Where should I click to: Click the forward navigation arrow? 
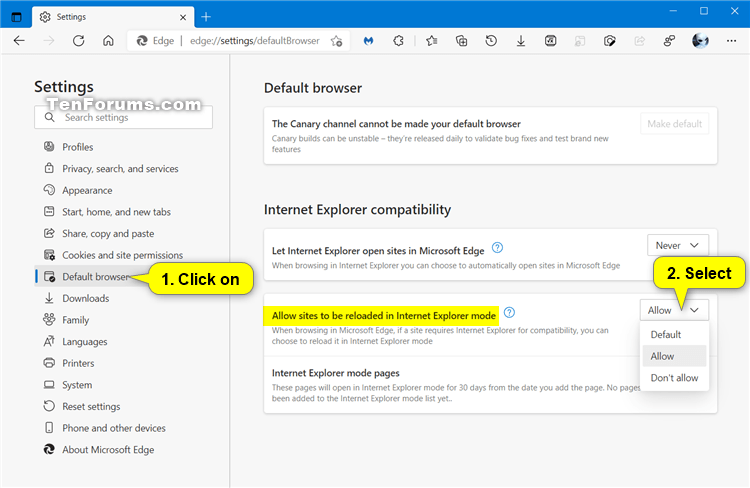tap(49, 41)
